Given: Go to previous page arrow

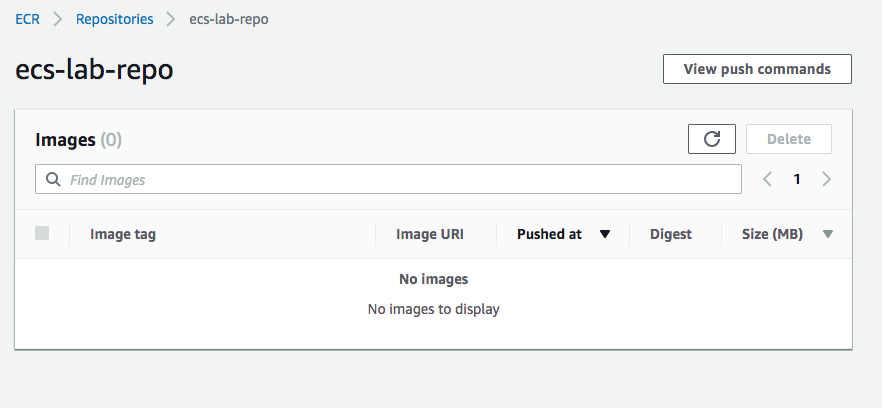Looking at the screenshot, I should pos(767,179).
